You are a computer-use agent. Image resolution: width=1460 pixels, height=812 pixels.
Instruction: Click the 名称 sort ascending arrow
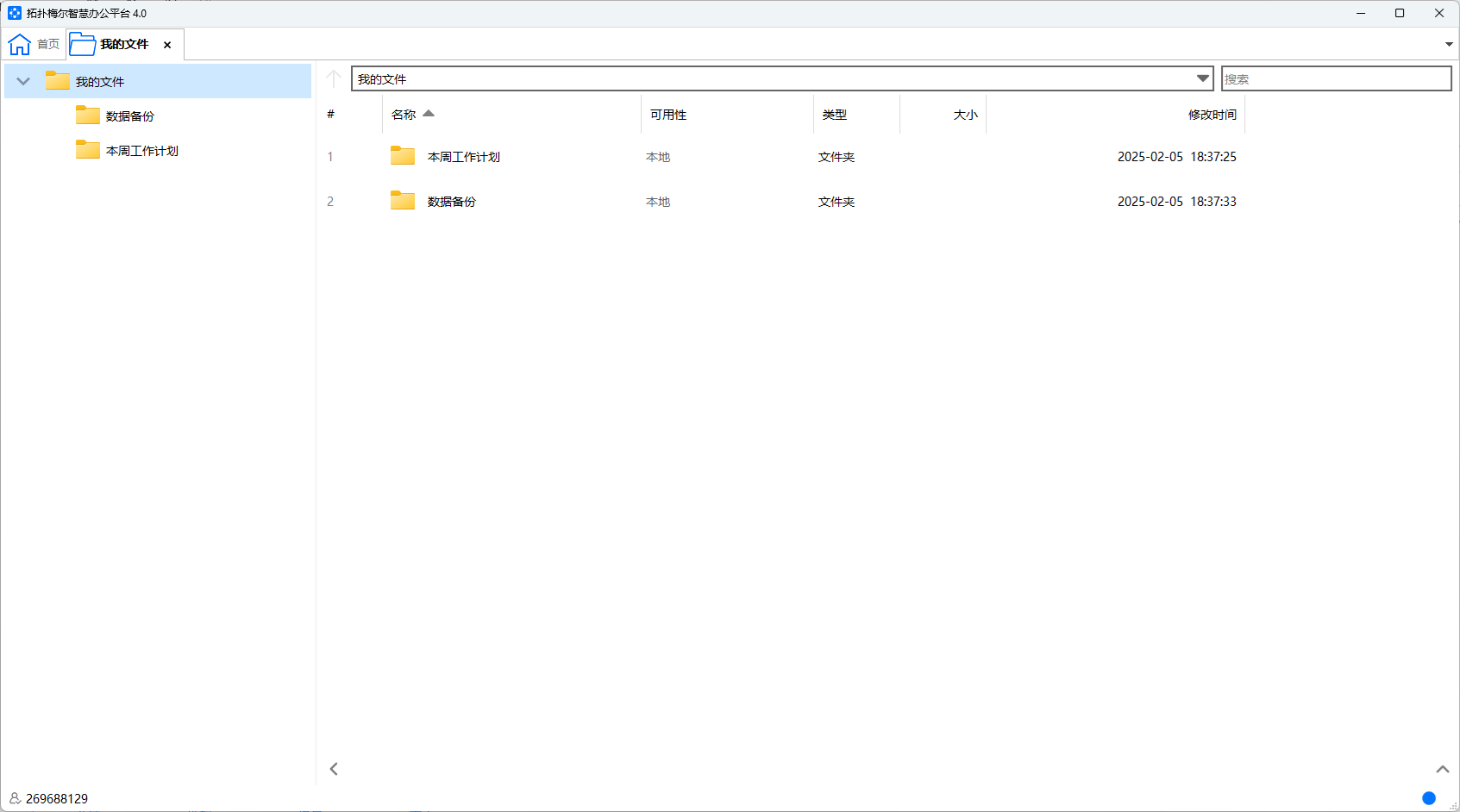pos(429,114)
